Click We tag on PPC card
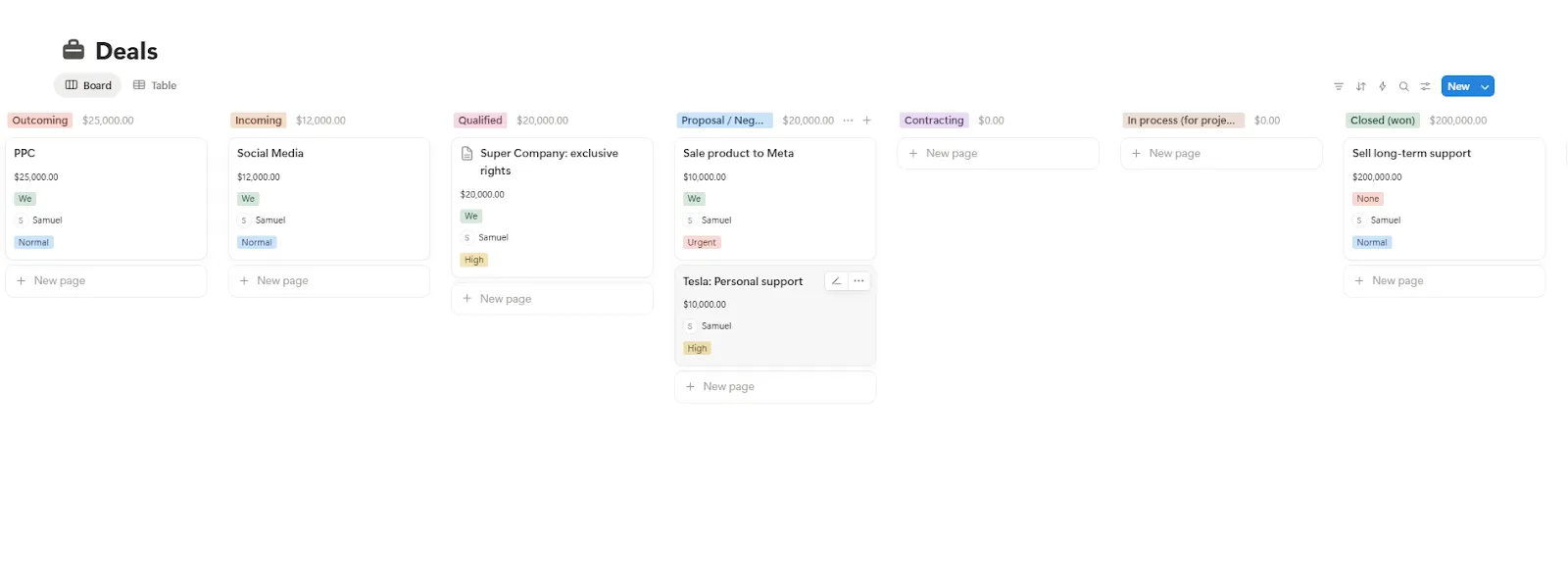Viewport: 1568px width, 587px height. 24,199
